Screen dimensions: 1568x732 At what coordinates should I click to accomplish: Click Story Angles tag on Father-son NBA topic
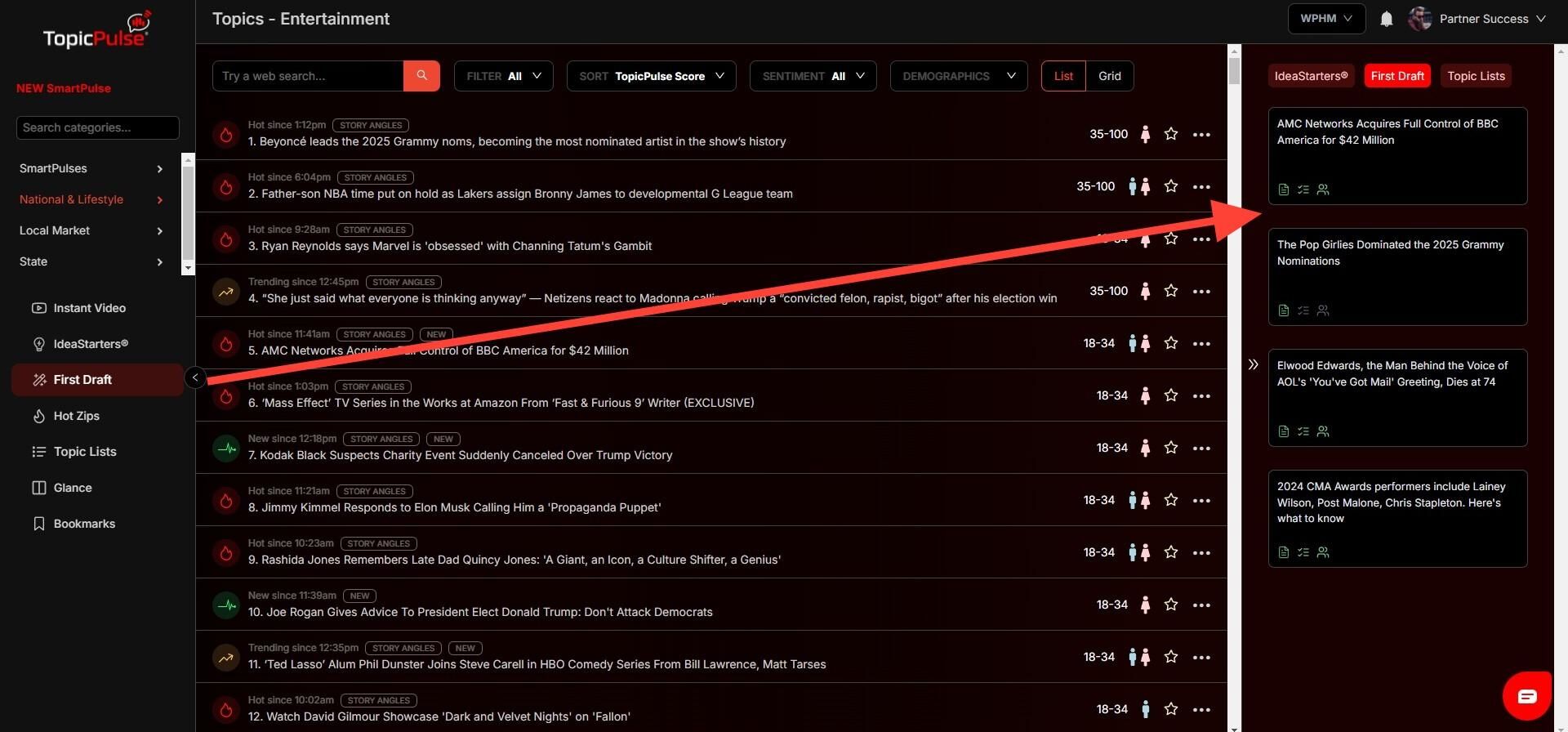point(375,177)
